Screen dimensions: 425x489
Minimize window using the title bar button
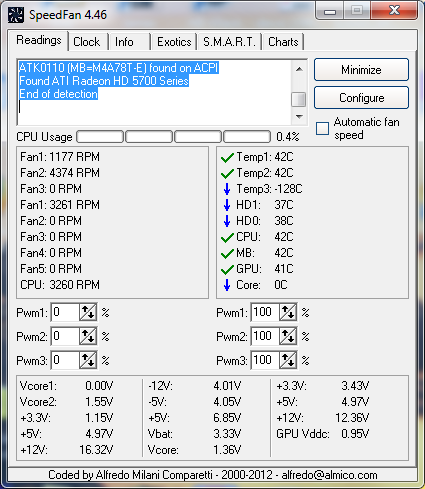pos(330,11)
